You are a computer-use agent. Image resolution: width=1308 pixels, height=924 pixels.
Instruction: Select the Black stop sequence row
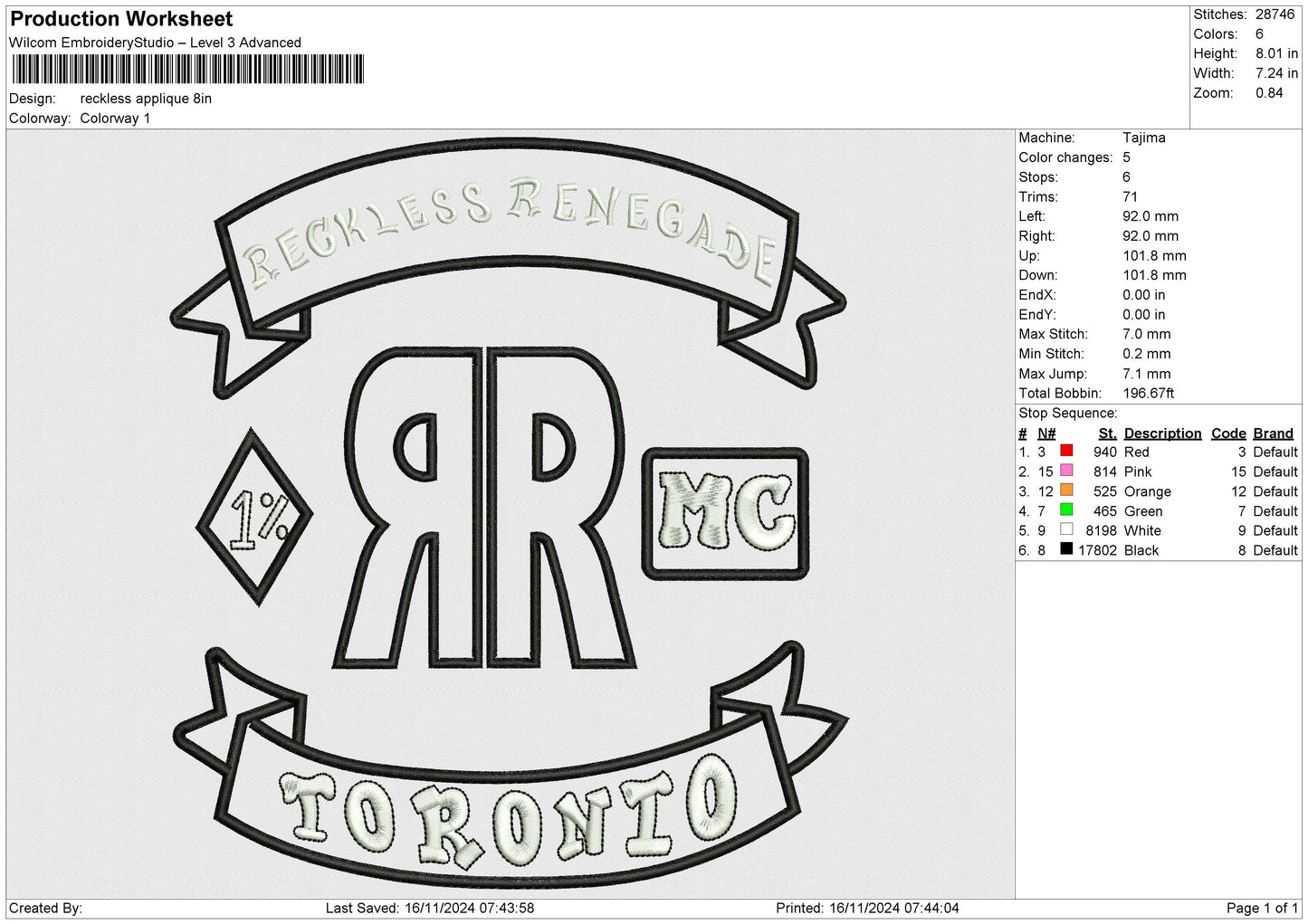pyautogui.click(x=1158, y=550)
